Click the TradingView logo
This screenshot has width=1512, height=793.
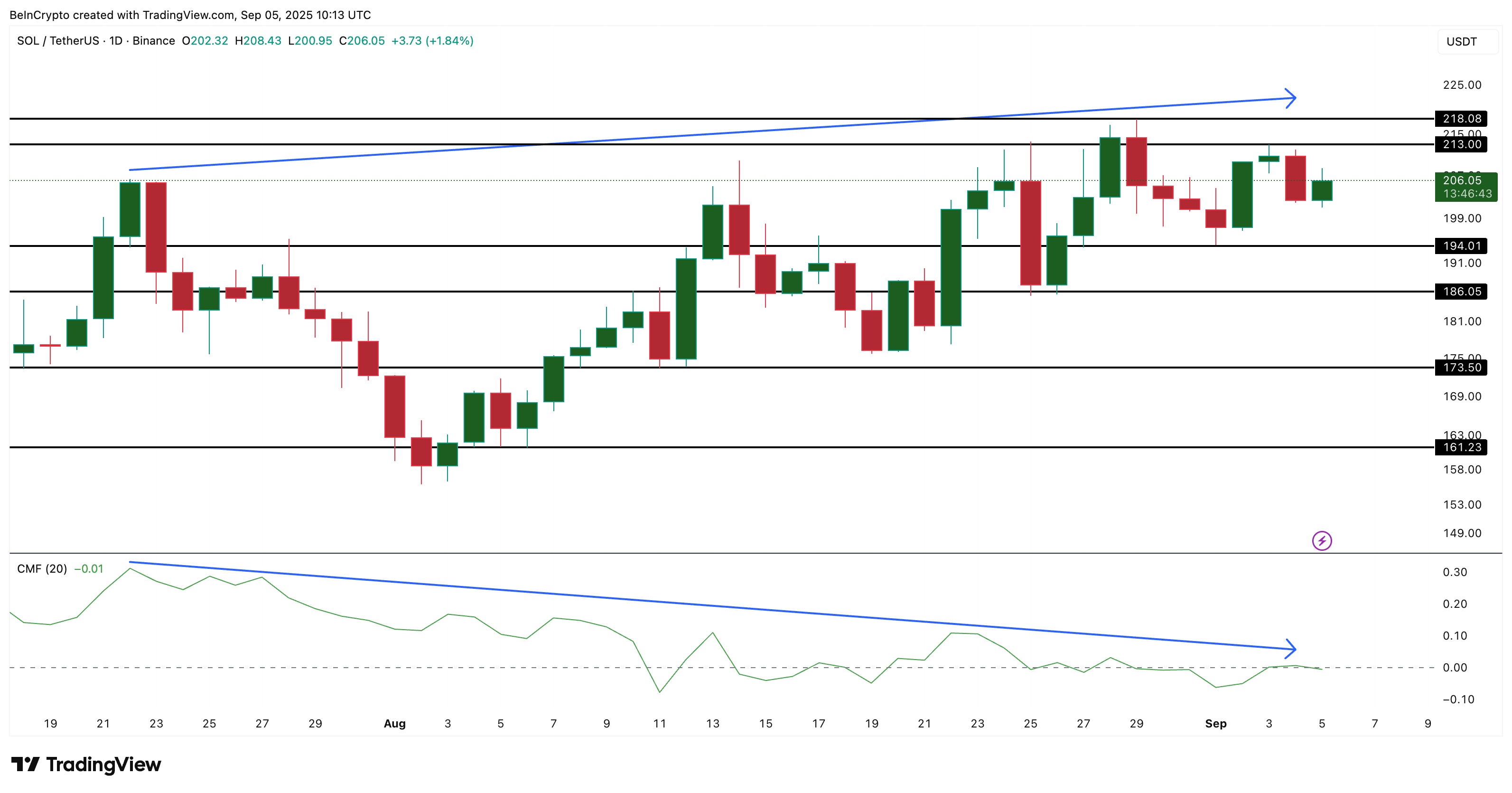pos(86,764)
